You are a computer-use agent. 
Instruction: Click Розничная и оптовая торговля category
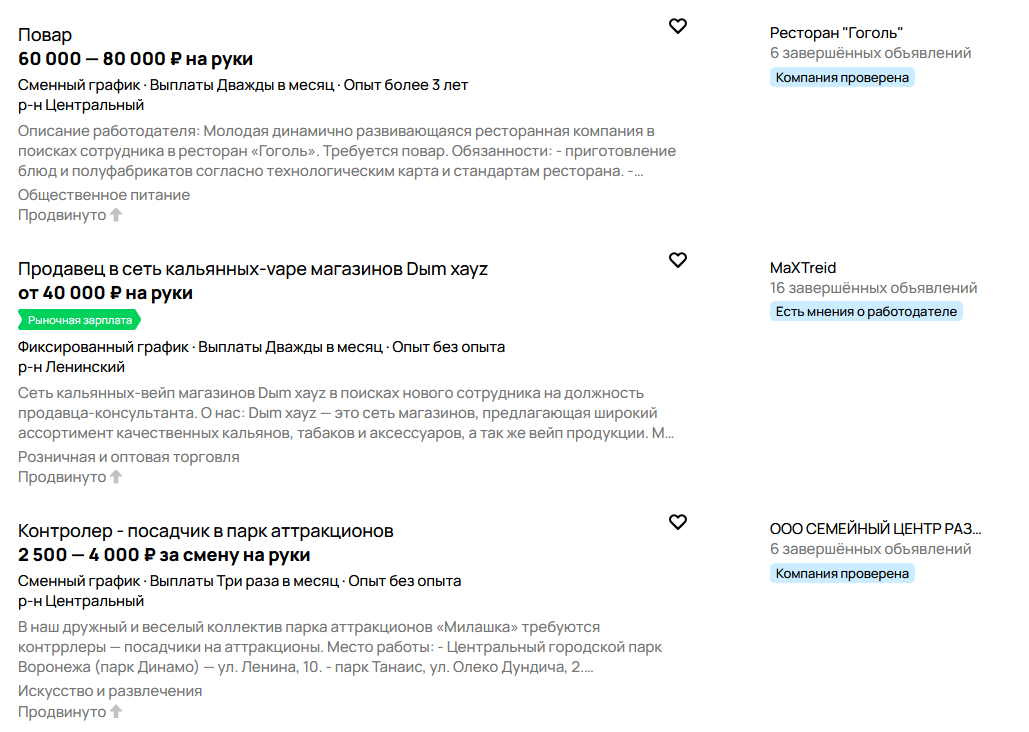tap(129, 457)
